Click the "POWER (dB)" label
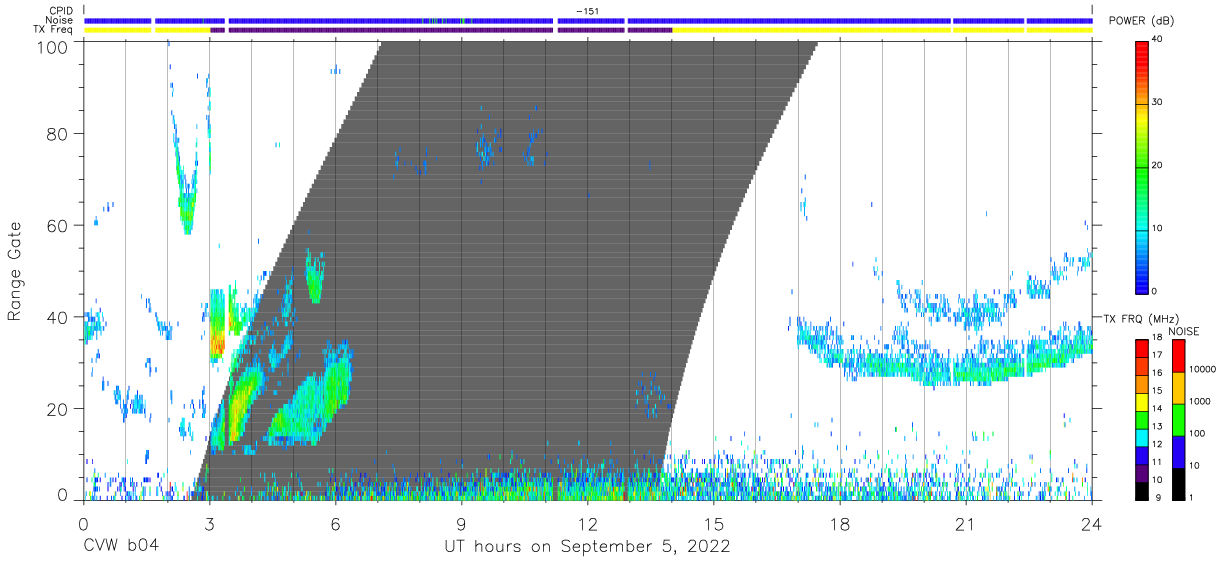This screenshot has height=567, width=1228. tap(1141, 21)
